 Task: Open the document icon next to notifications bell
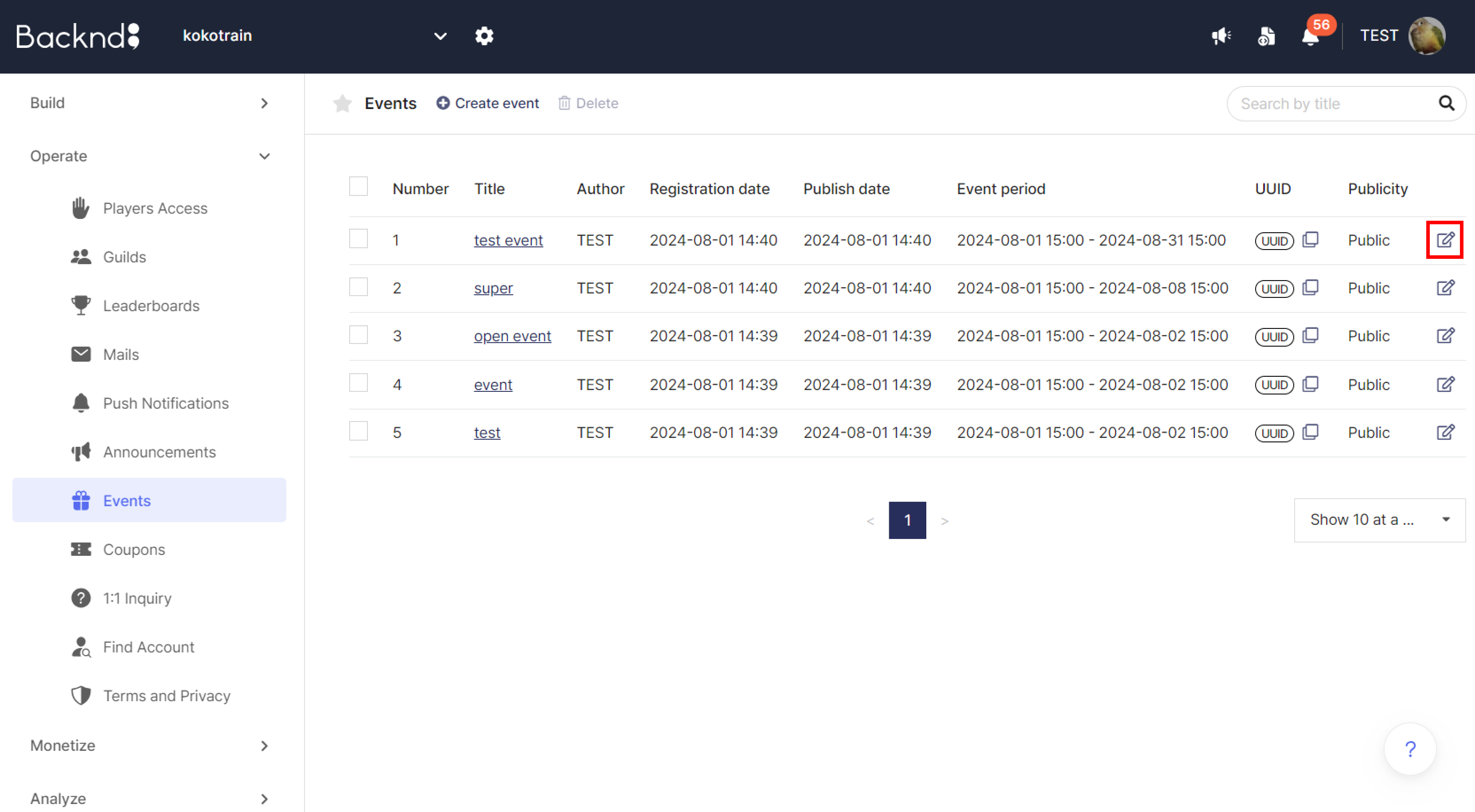[1266, 36]
